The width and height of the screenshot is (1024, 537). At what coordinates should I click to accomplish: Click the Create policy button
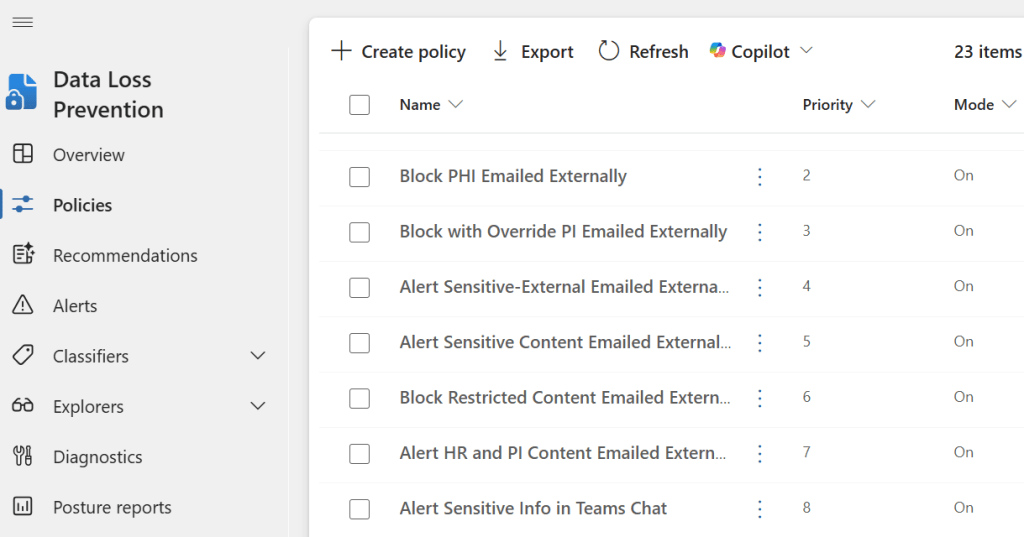coord(398,52)
